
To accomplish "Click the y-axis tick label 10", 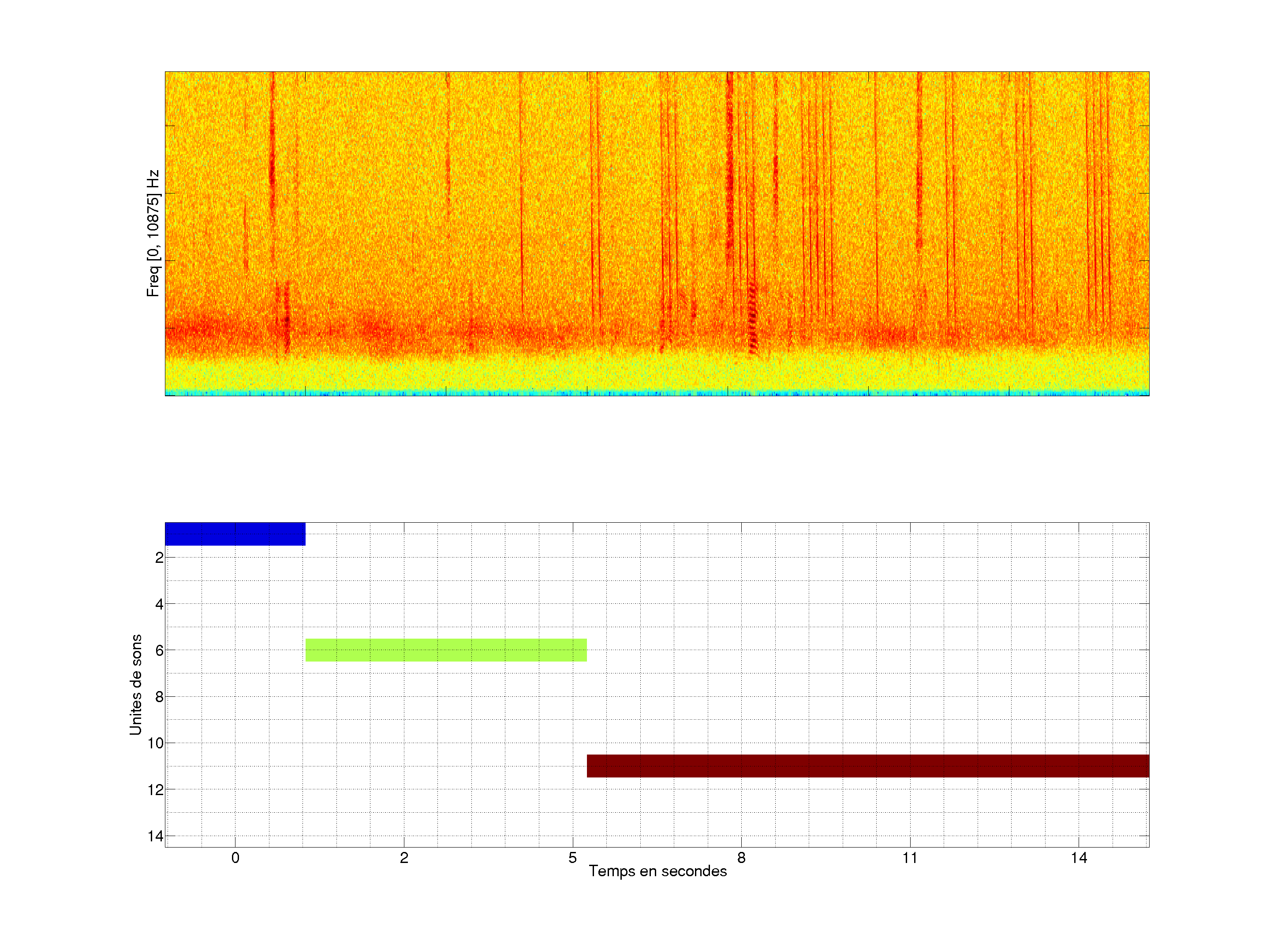I will pyautogui.click(x=156, y=744).
